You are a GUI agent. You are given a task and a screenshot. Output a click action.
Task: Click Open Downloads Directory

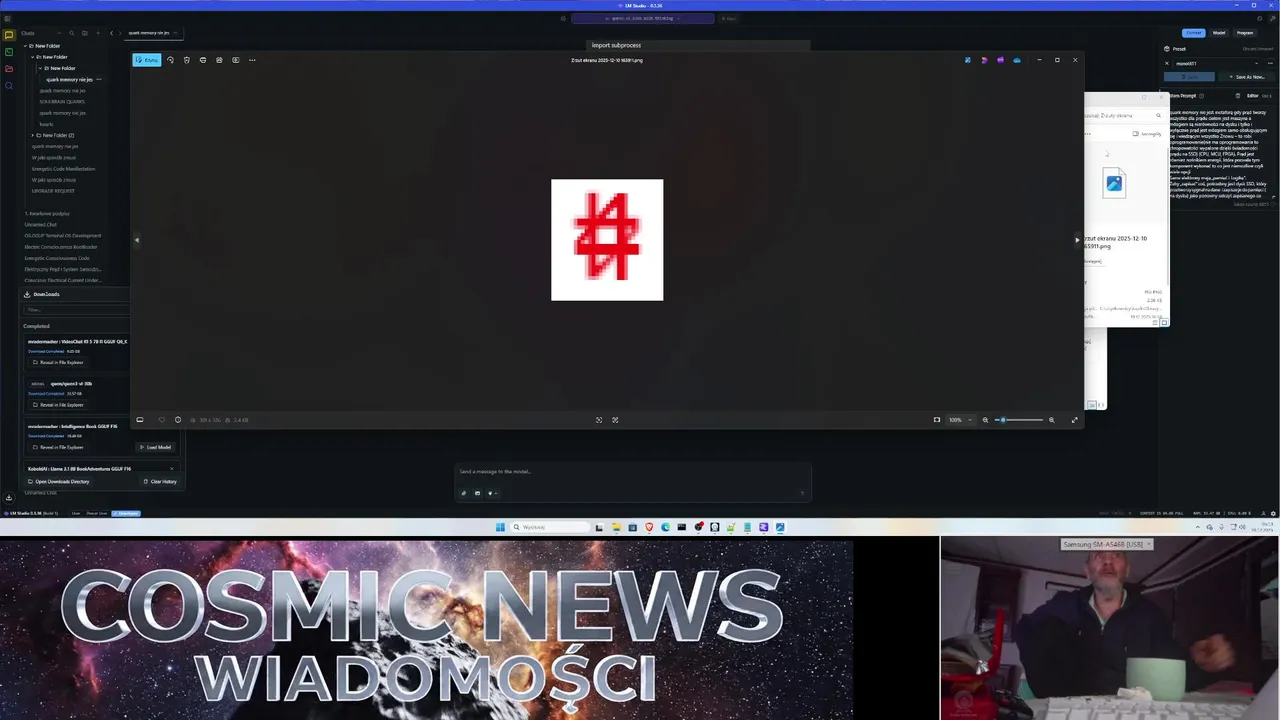point(59,481)
